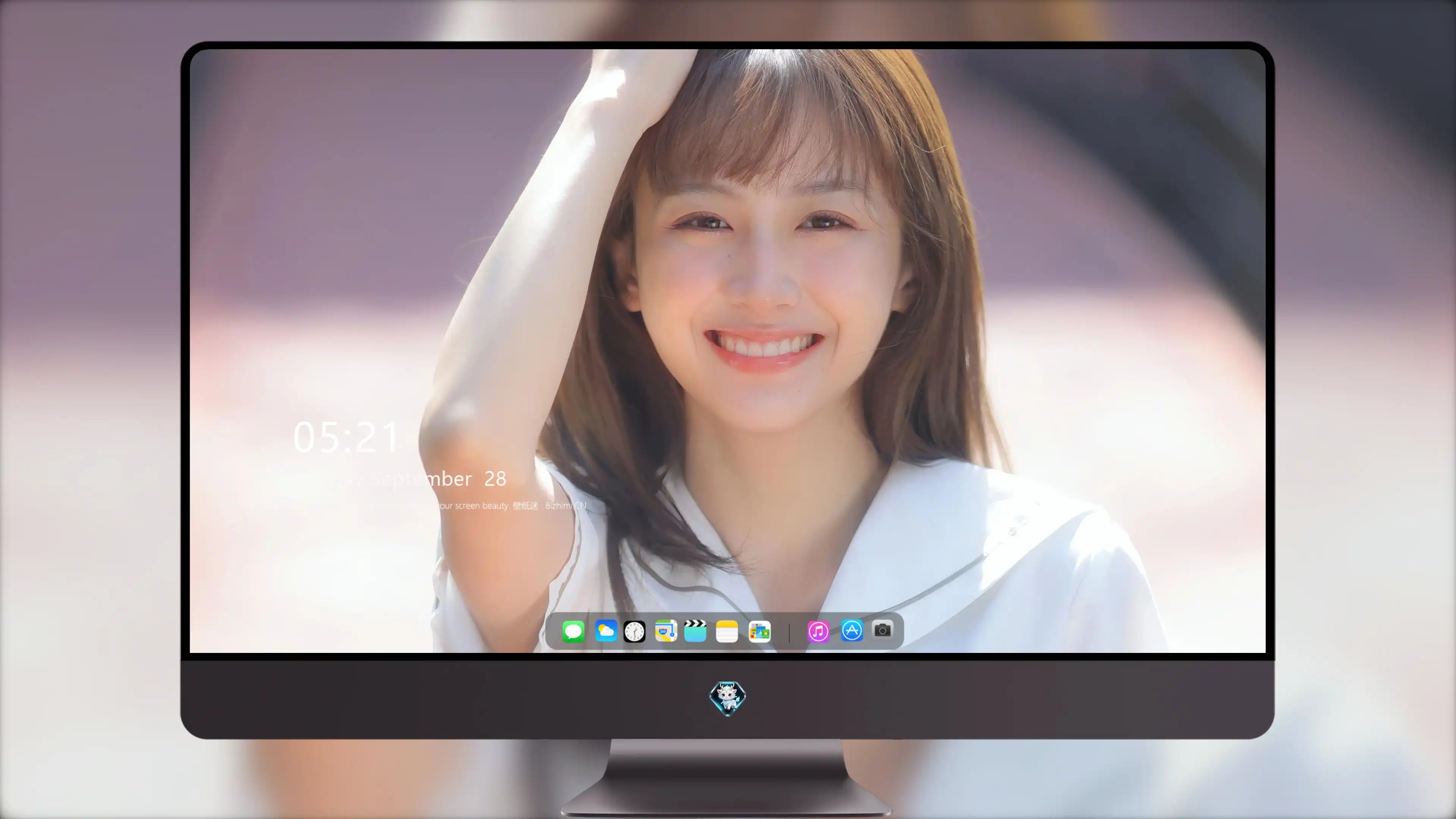Open the Clock app icon
Image resolution: width=1456 pixels, height=819 pixels.
point(634,631)
